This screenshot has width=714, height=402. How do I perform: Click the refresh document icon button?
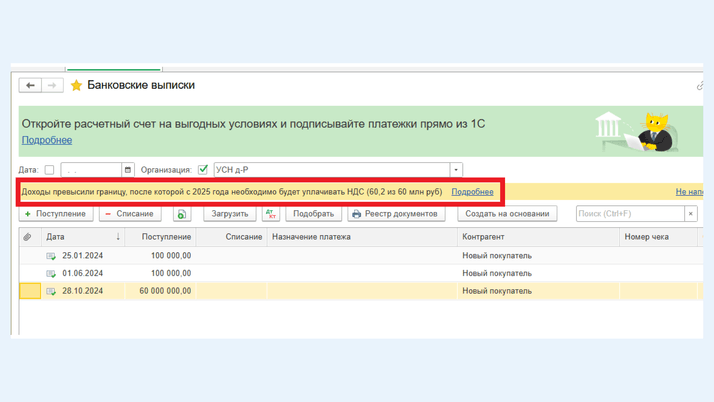[182, 214]
